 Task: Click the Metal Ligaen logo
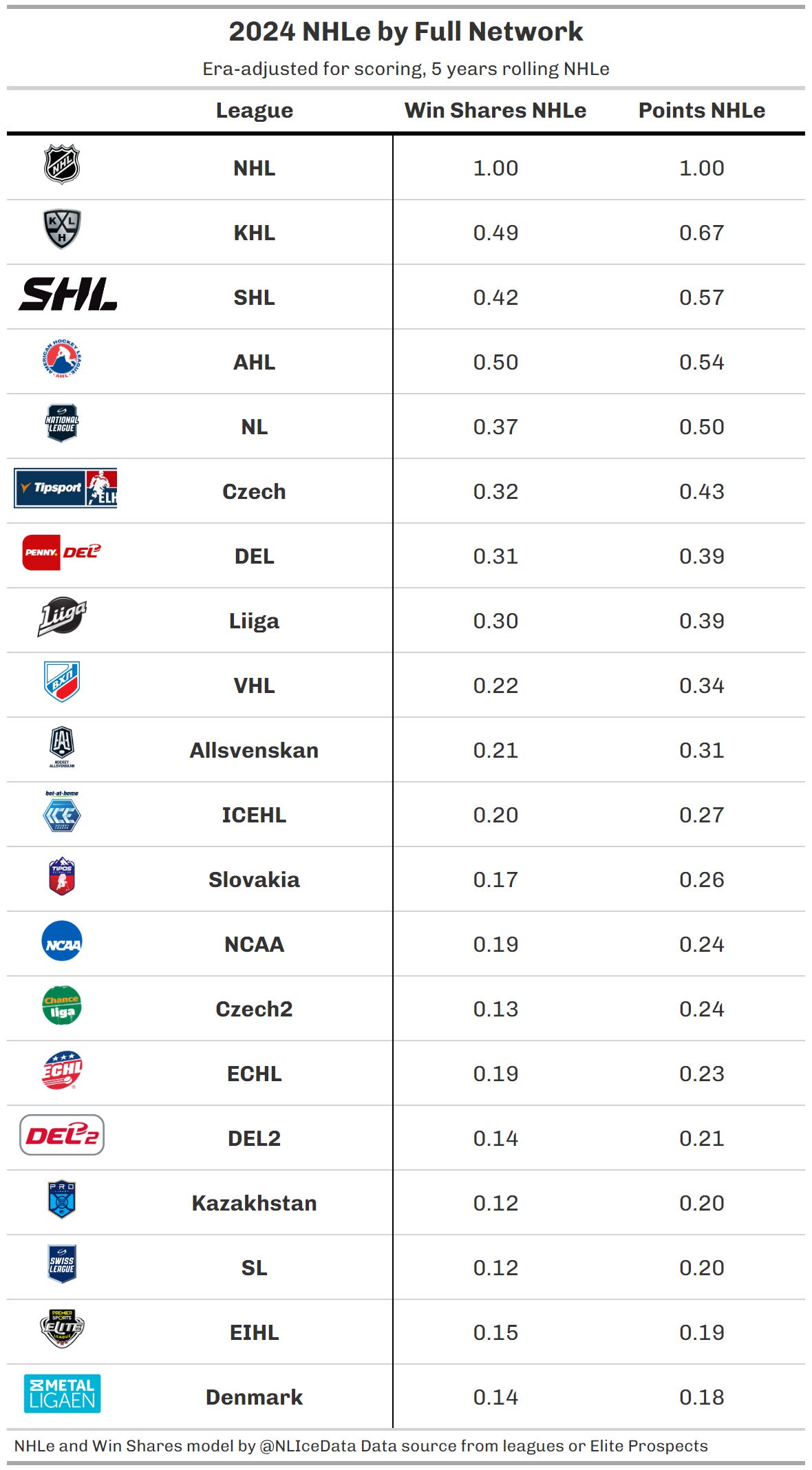click(62, 1394)
